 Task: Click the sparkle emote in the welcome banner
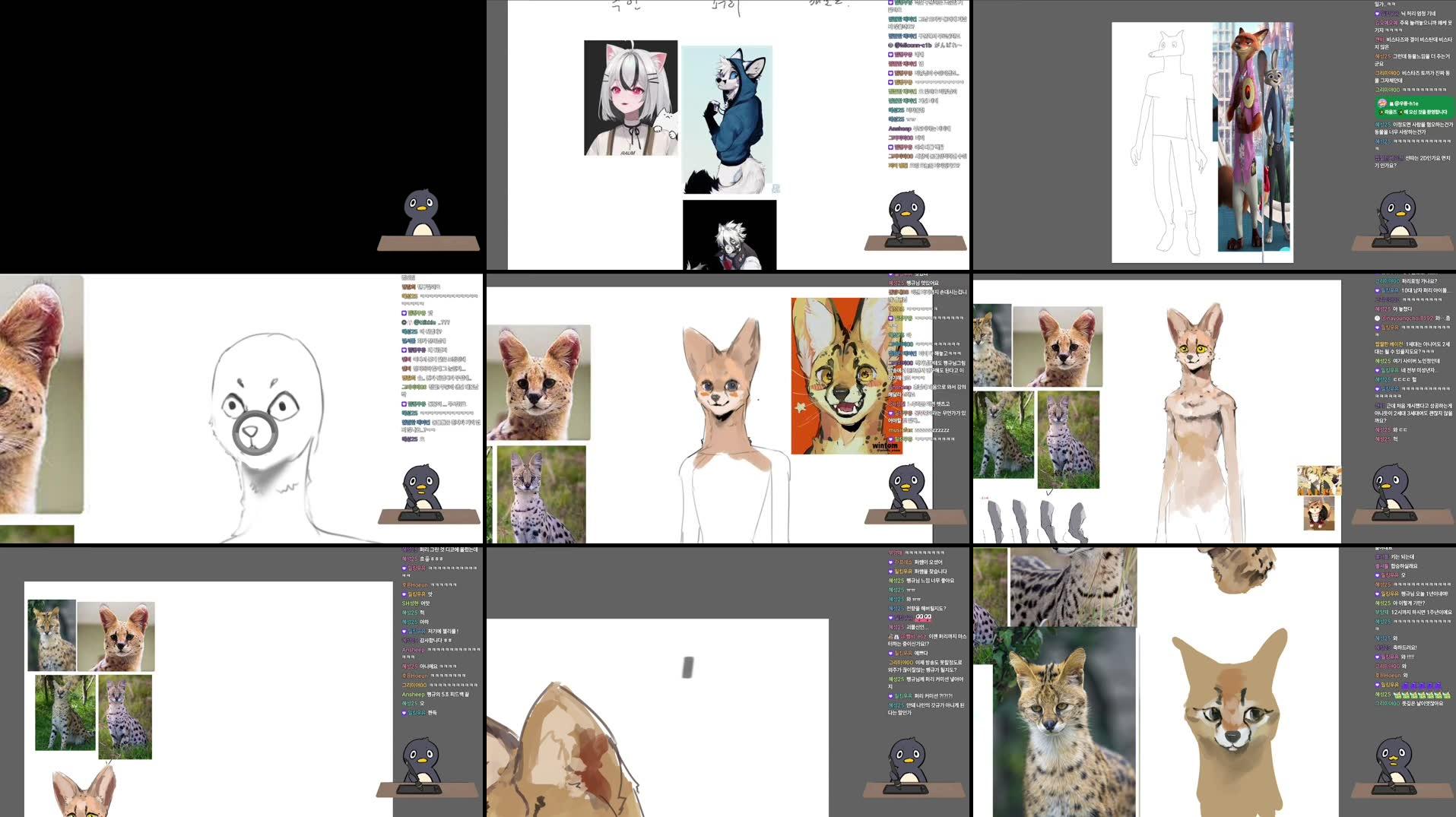coord(1381,112)
